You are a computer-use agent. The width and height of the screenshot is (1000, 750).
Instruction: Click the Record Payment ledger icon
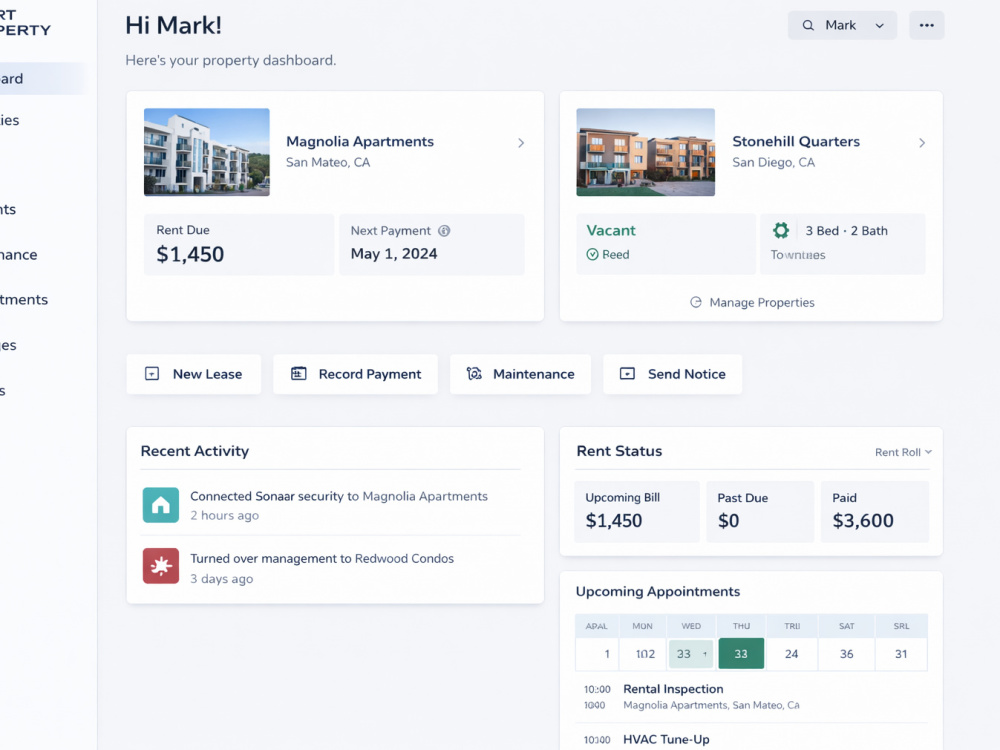[x=298, y=374]
